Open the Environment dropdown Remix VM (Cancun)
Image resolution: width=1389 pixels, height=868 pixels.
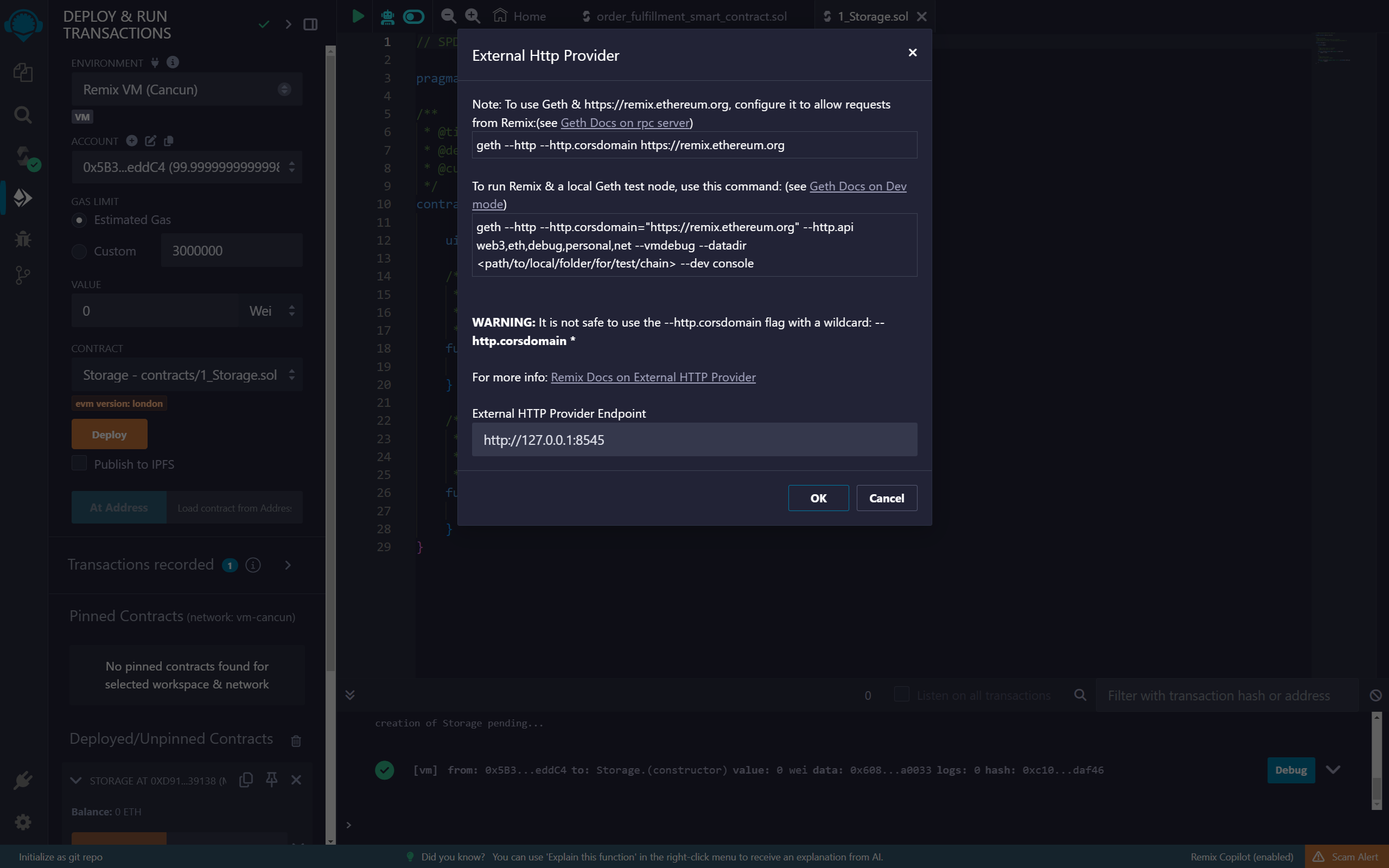point(187,89)
